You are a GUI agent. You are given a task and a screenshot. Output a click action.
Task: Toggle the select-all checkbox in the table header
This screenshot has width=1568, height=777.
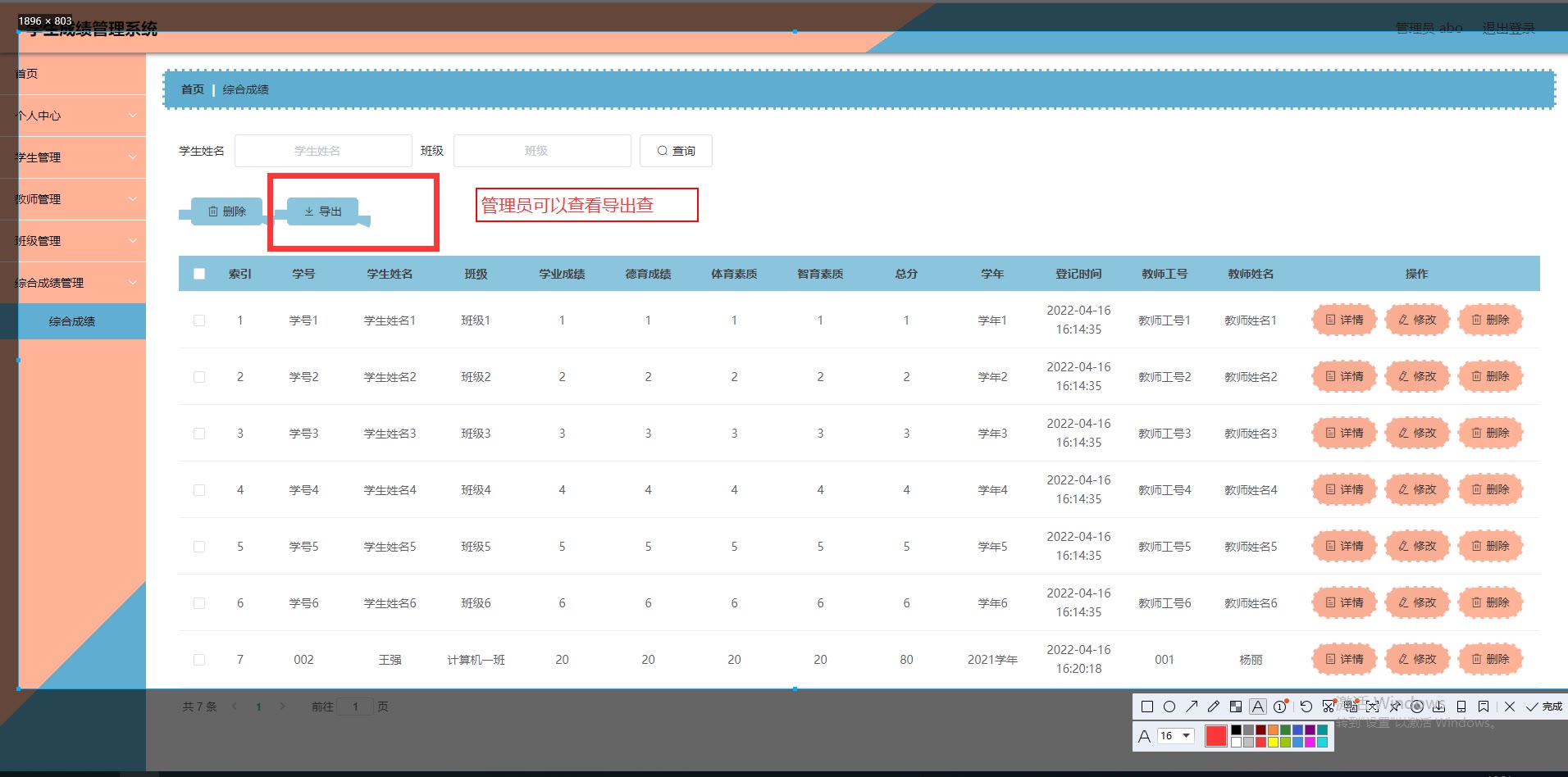[199, 274]
